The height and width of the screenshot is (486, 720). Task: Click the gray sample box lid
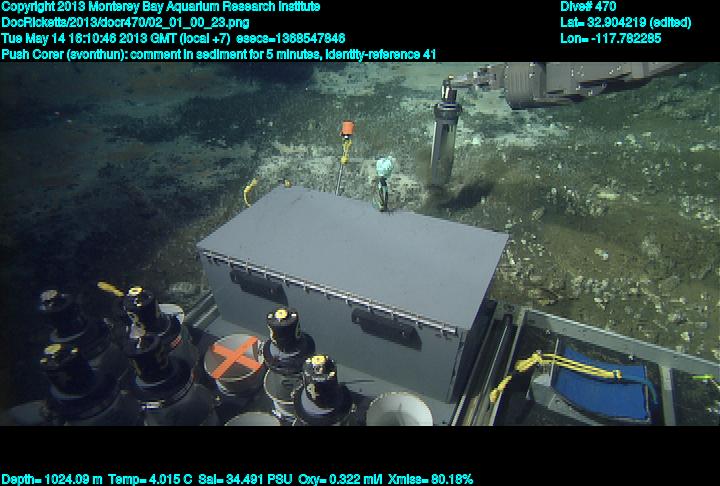point(354,257)
